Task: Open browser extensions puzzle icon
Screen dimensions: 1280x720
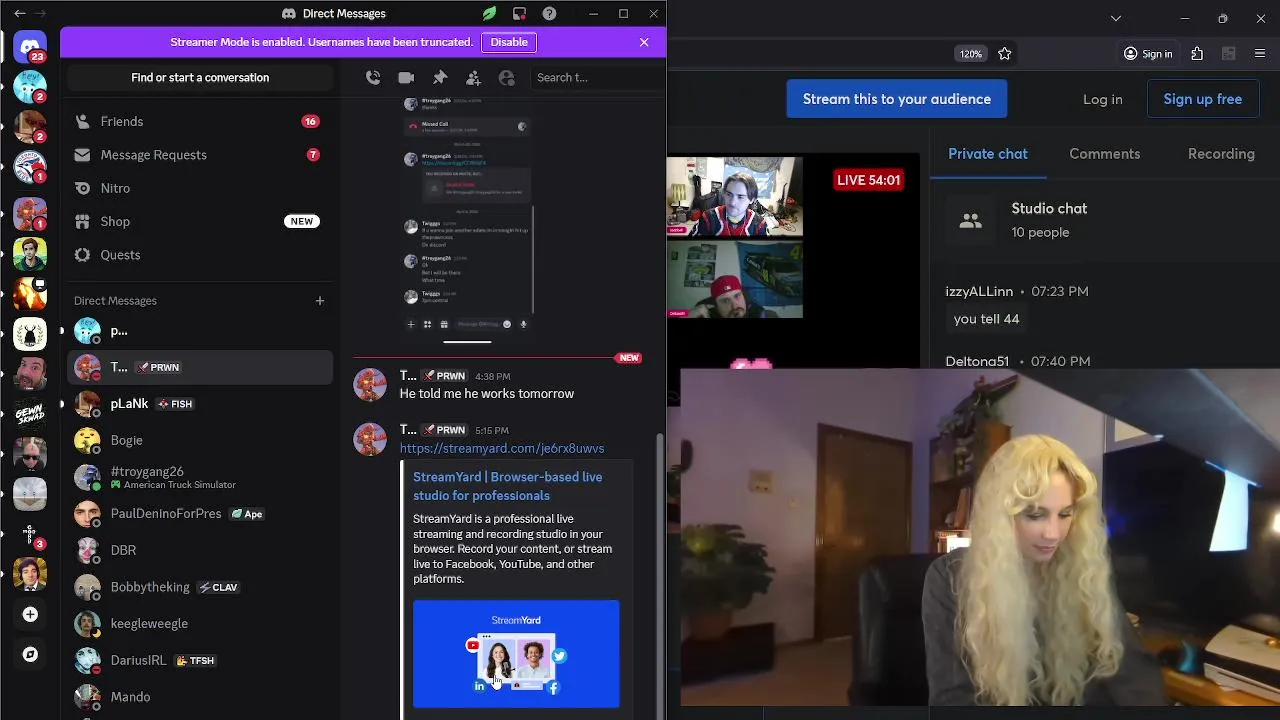Action: click(x=1197, y=54)
